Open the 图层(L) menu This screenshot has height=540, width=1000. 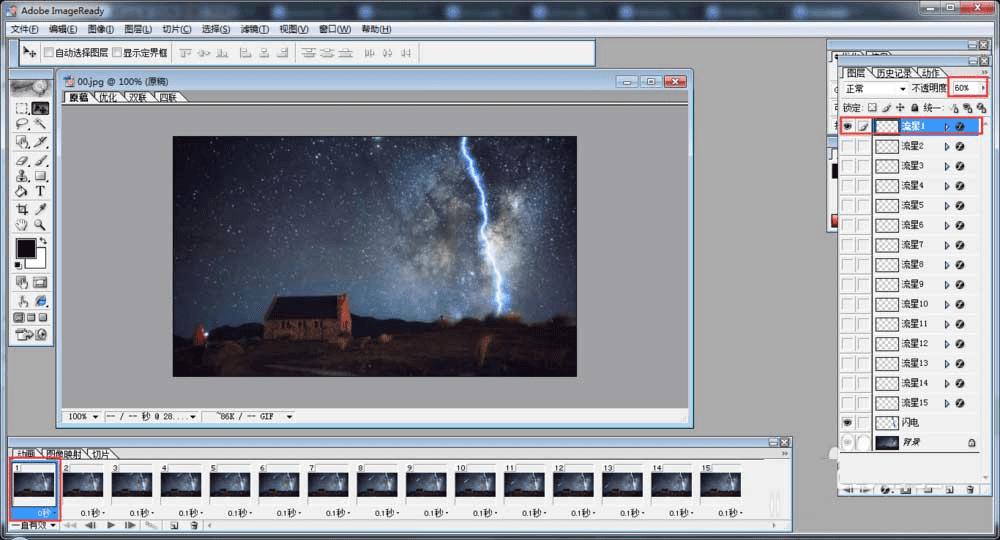[138, 29]
